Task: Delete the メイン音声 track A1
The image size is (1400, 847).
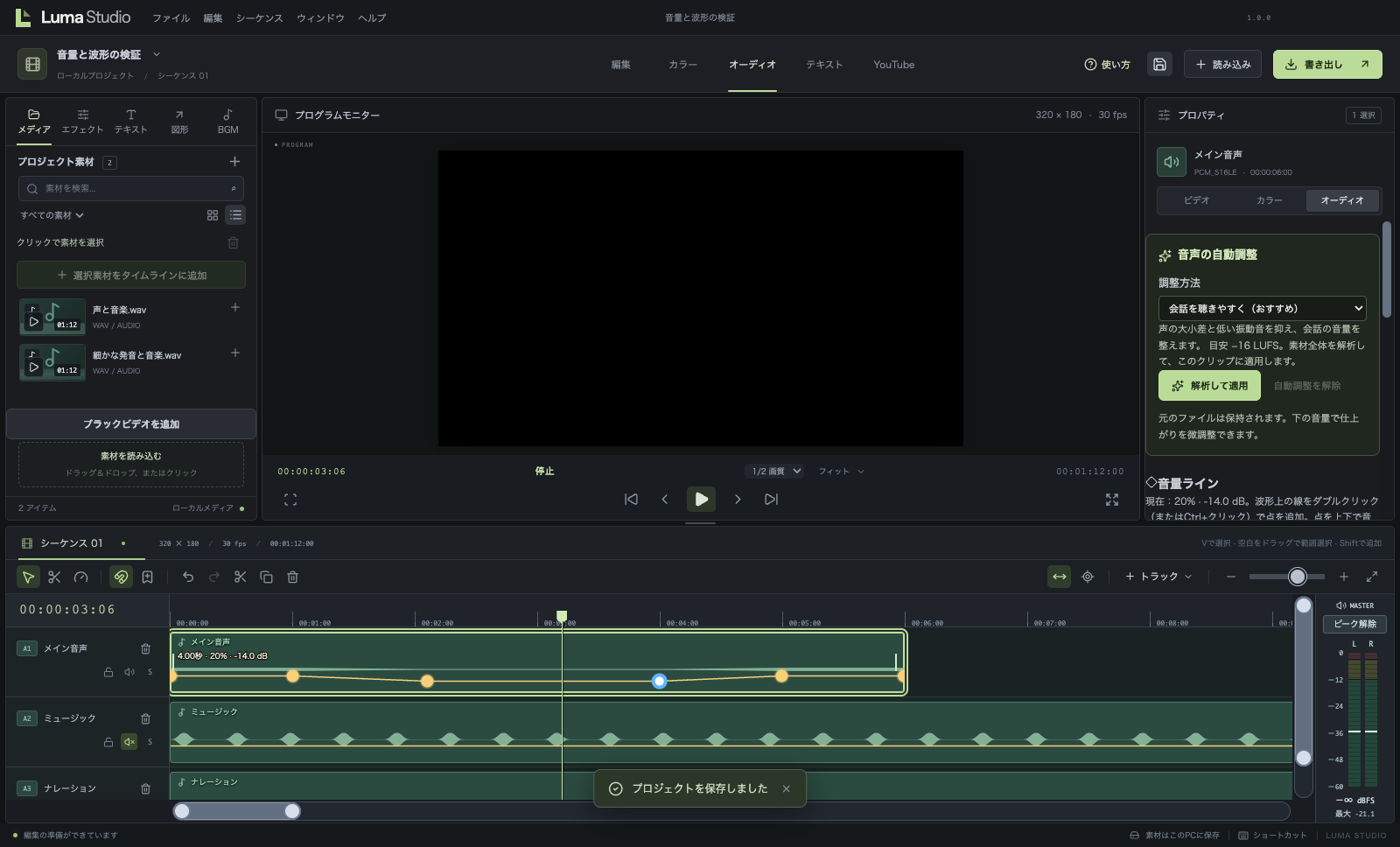Action: coord(145,648)
